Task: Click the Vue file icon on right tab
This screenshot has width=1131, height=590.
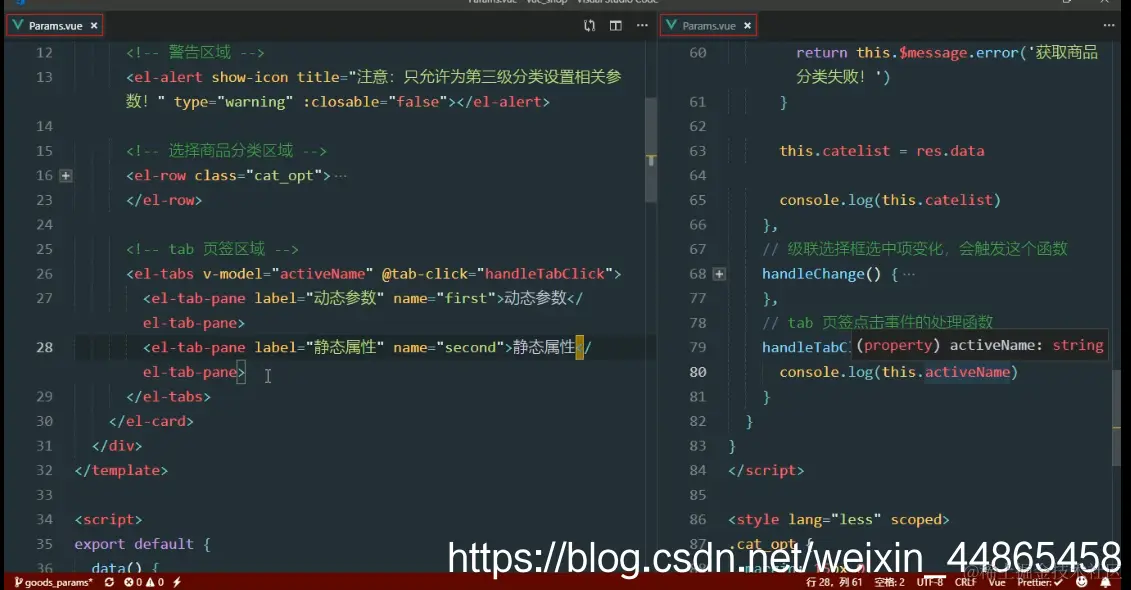Action: (x=672, y=25)
